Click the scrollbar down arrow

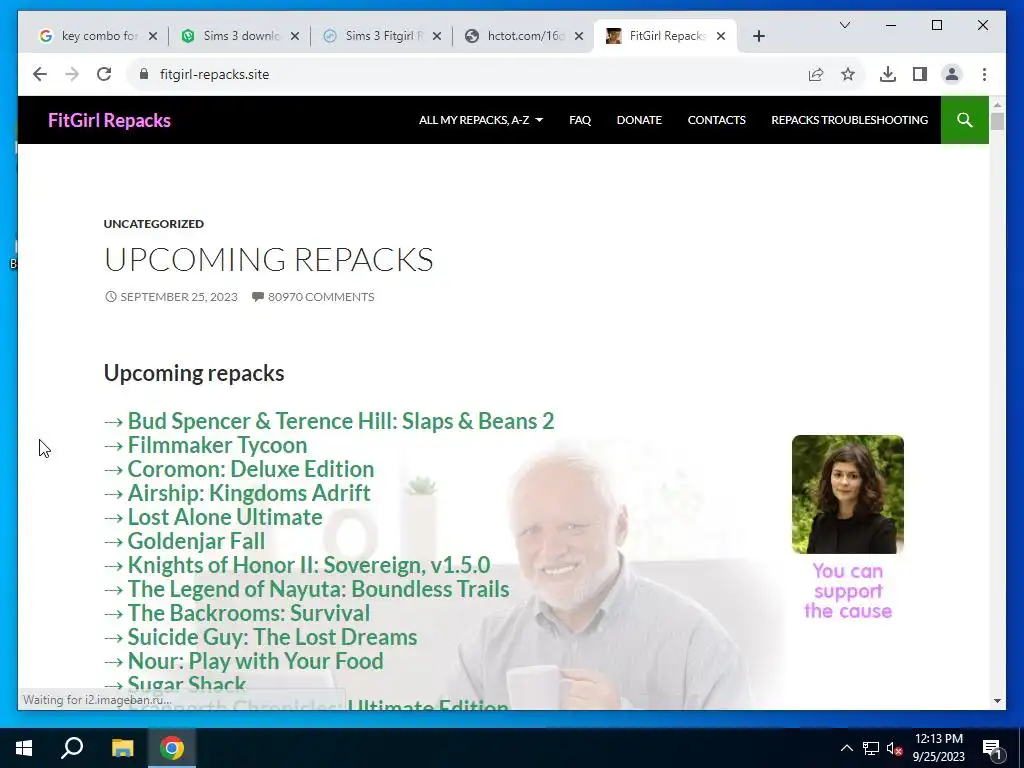point(997,701)
